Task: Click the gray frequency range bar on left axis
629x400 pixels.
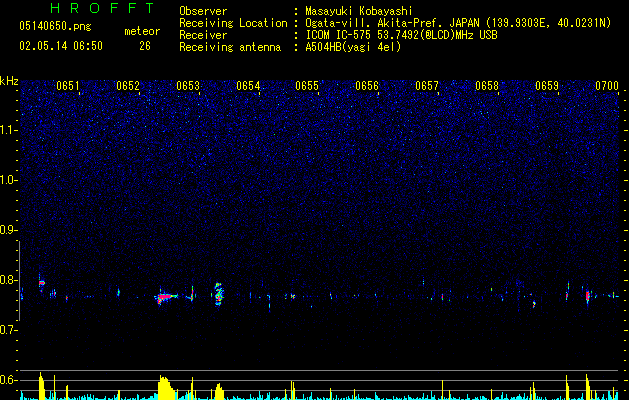Action: pyautogui.click(x=19, y=281)
